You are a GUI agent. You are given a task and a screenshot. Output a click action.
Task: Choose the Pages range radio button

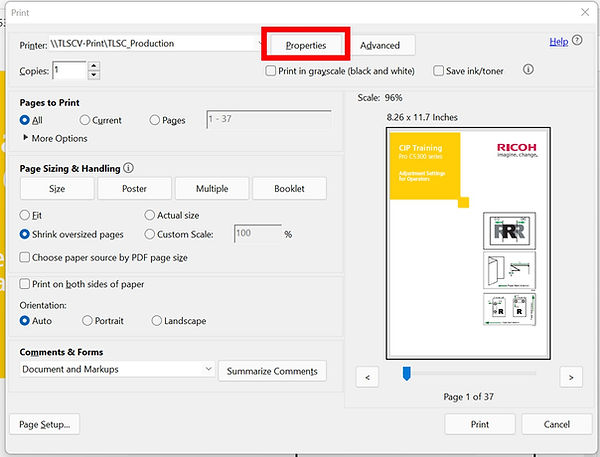pos(155,120)
